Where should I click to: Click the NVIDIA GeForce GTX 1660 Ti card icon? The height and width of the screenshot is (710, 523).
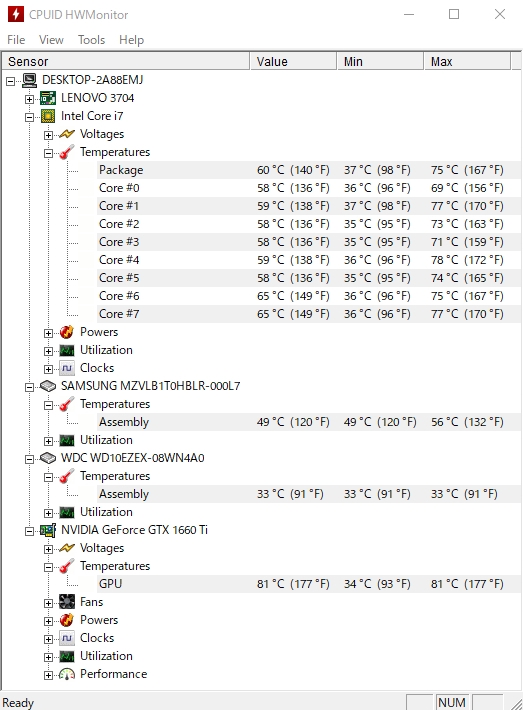point(48,530)
